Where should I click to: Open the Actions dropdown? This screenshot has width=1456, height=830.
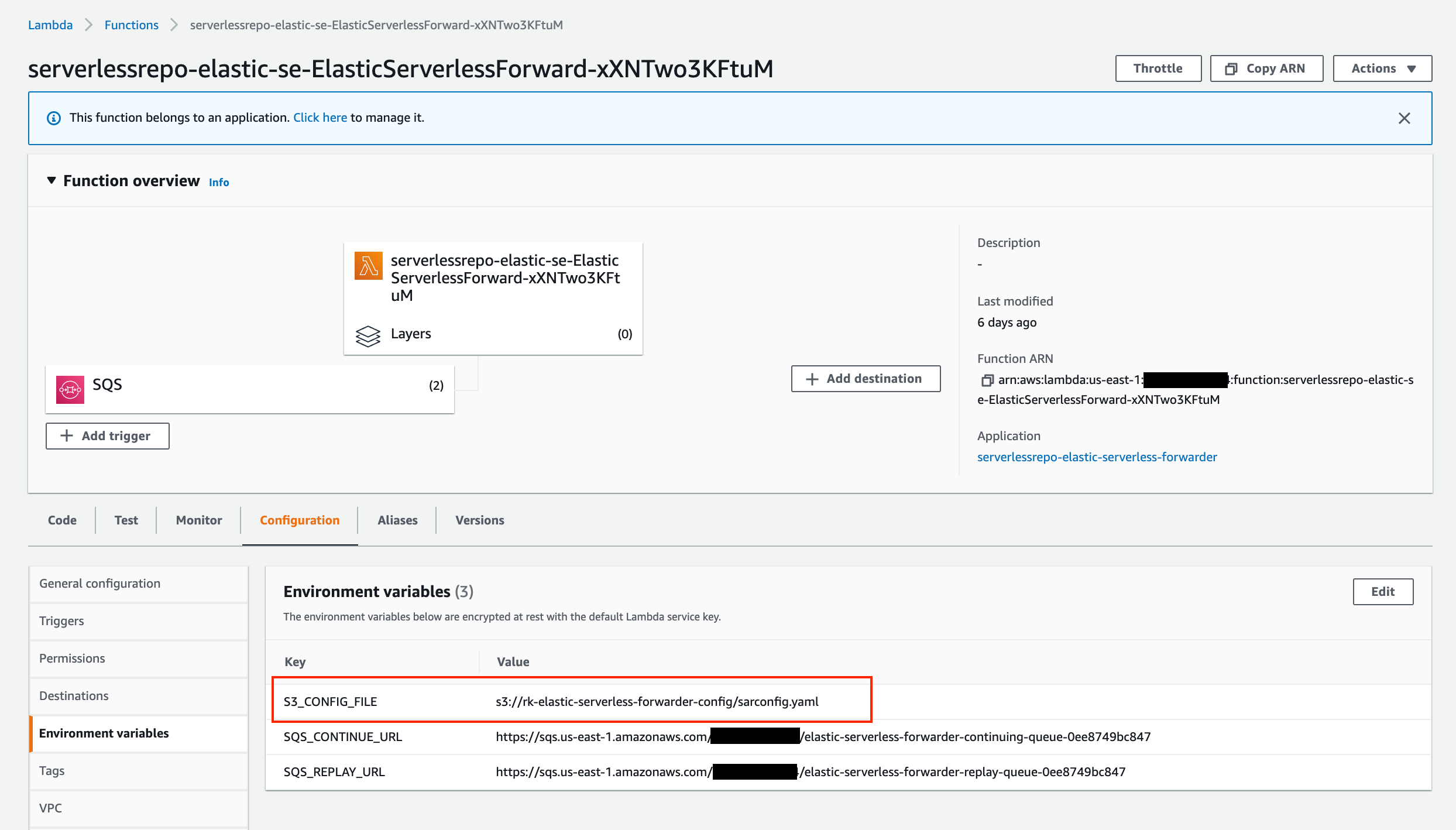[x=1382, y=68]
